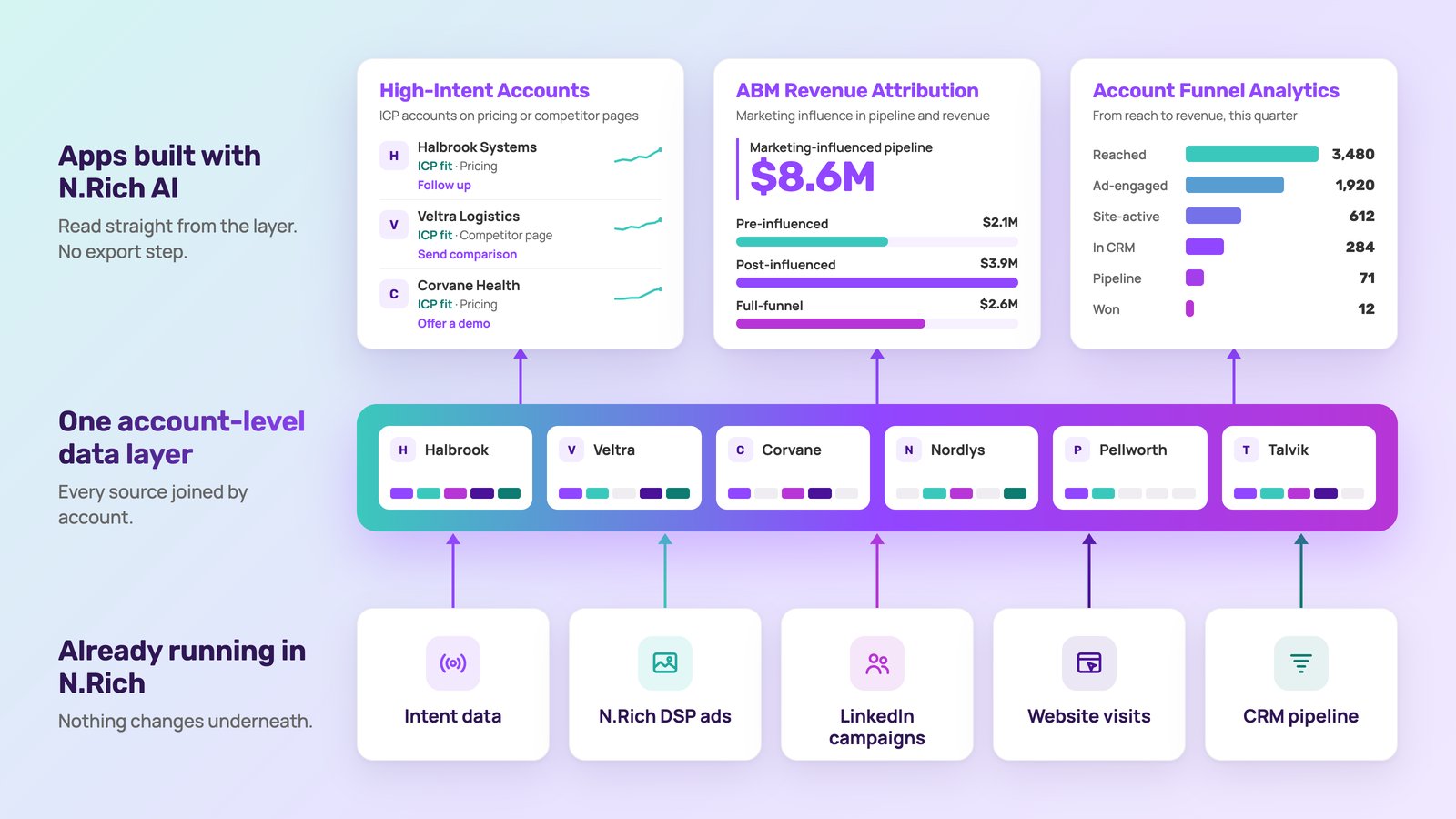This screenshot has width=1456, height=819.
Task: Click the Follow up link for Halbrook Systems
Action: pyautogui.click(x=444, y=186)
